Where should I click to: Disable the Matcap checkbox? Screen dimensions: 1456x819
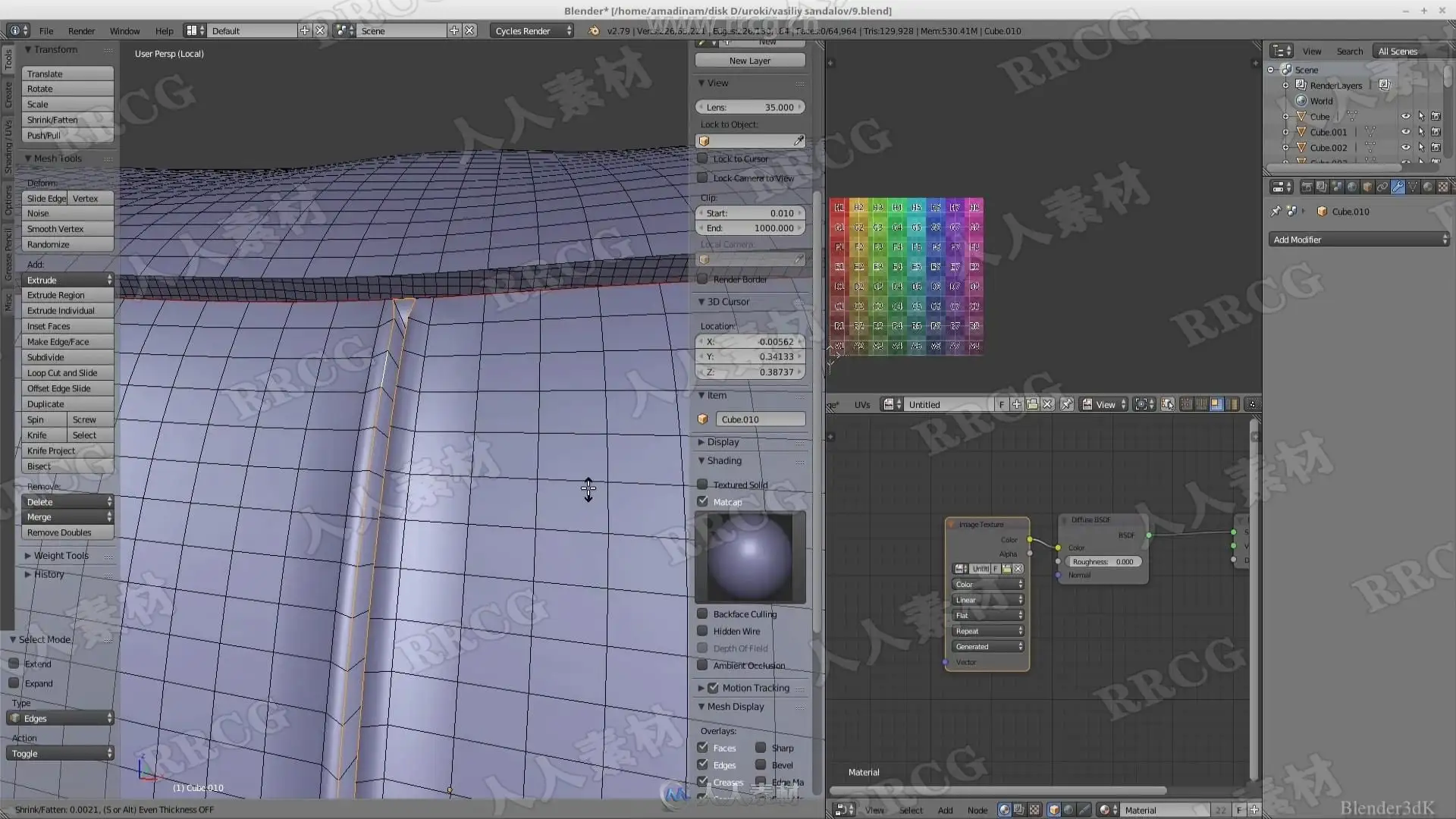click(x=702, y=502)
